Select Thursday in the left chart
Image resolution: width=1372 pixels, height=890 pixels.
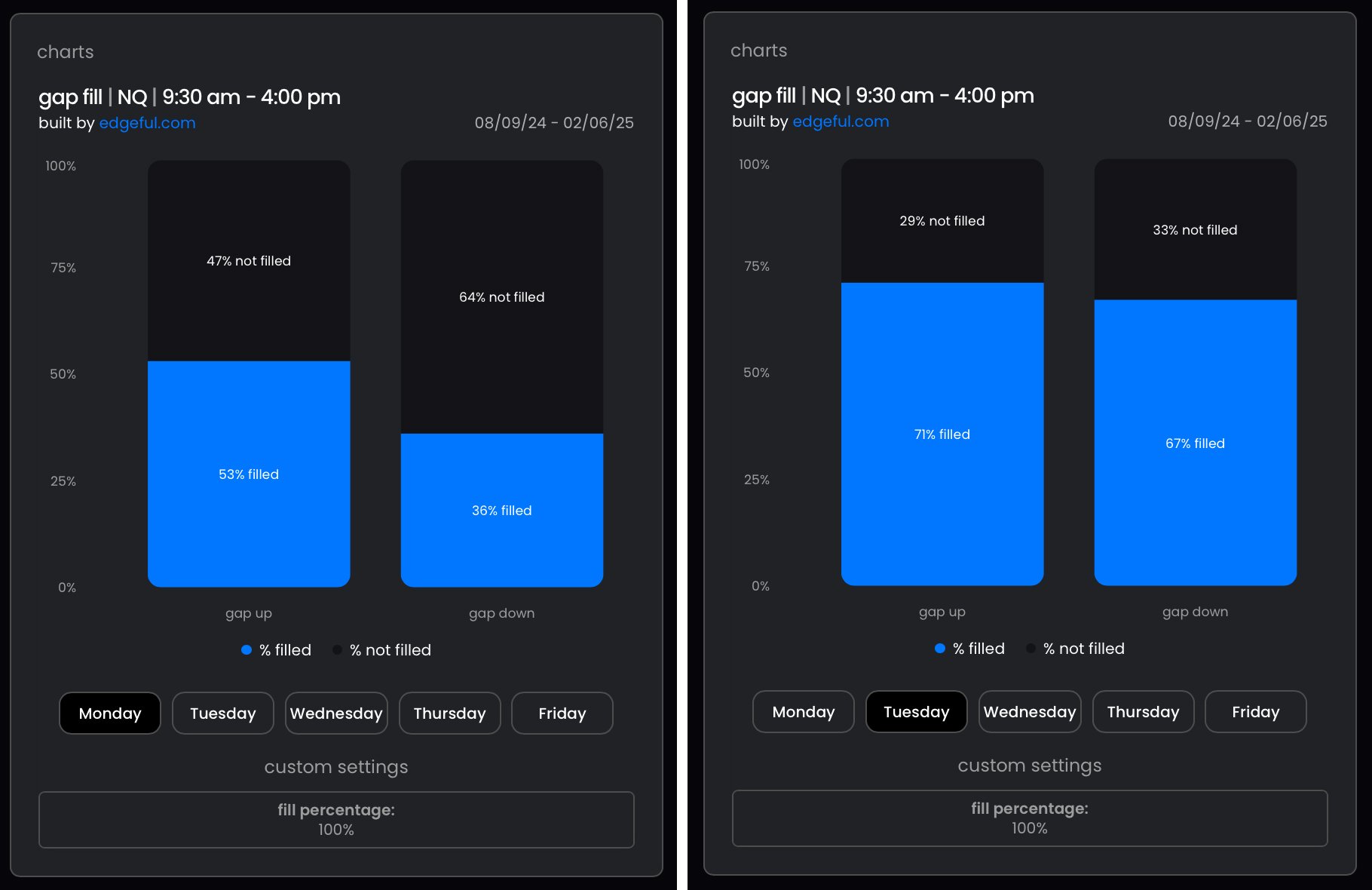[x=450, y=713]
